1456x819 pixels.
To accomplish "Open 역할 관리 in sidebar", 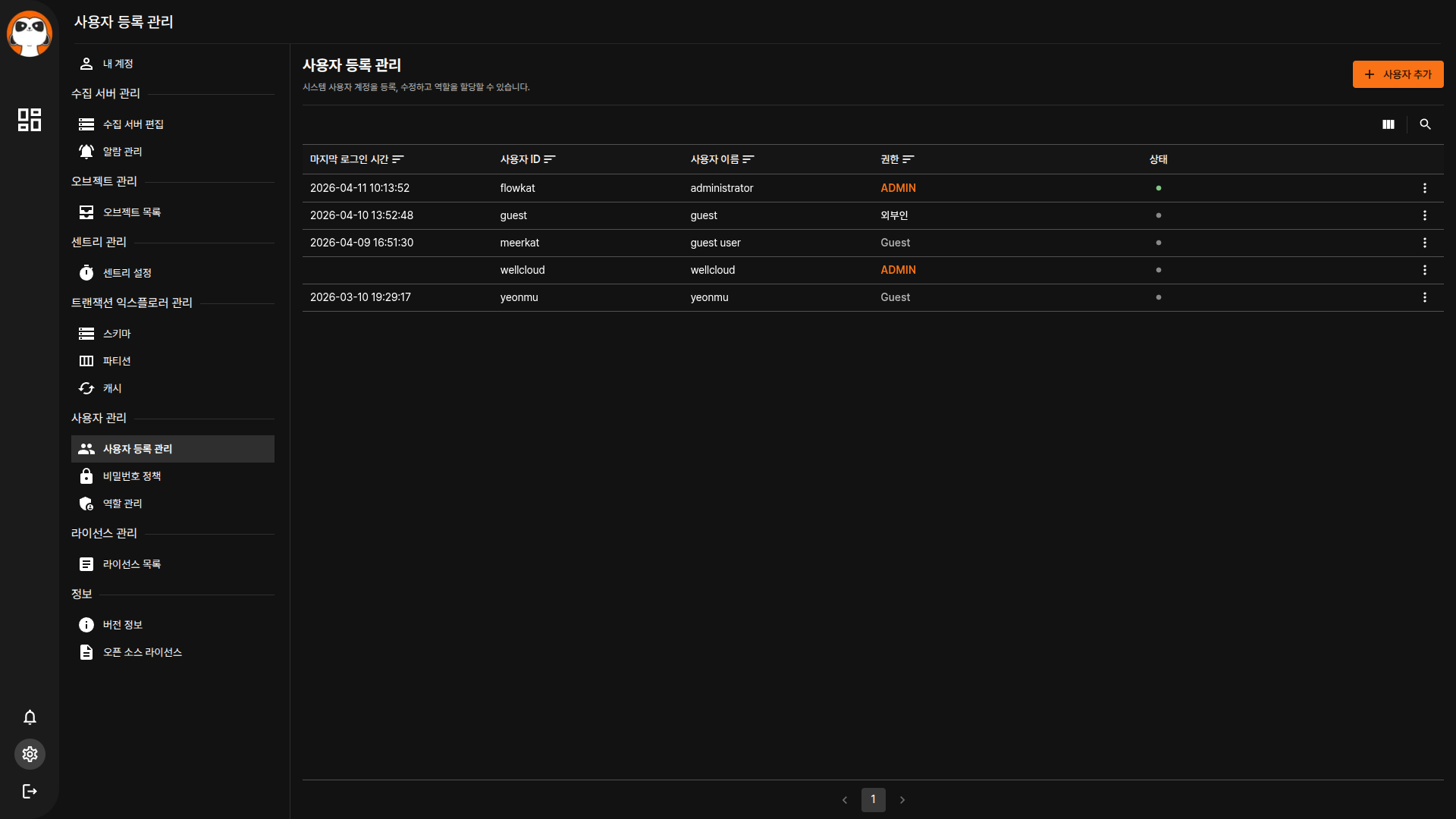I will [x=122, y=504].
